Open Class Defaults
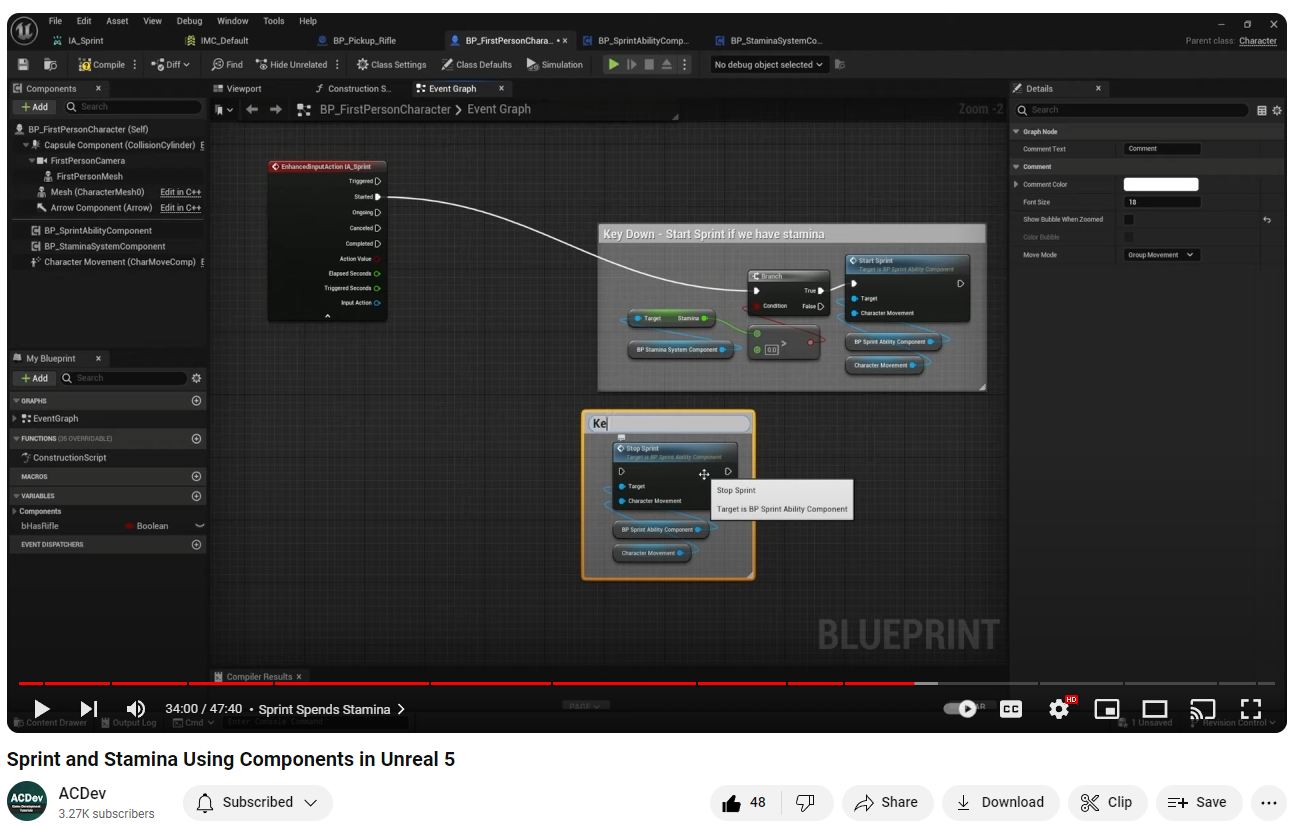The height and width of the screenshot is (825, 1294). (476, 64)
